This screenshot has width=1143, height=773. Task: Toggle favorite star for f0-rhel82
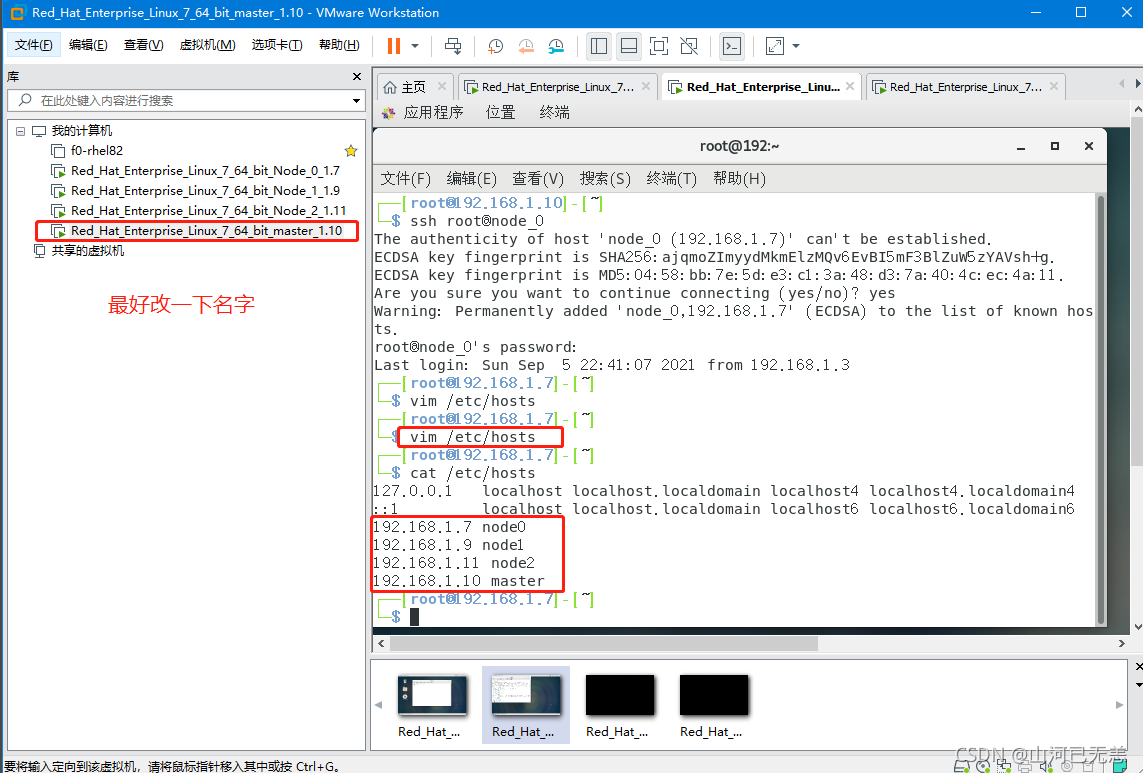click(351, 151)
